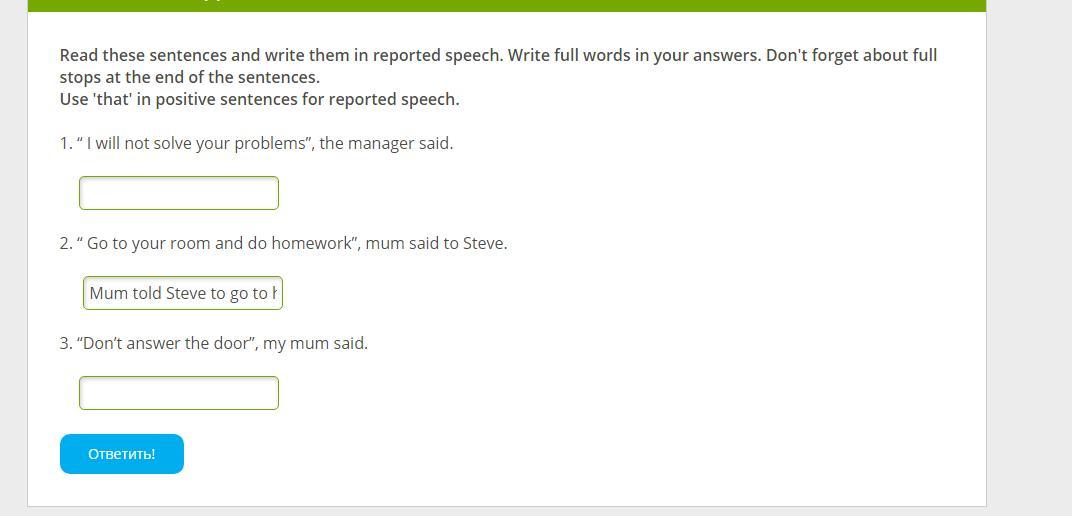Image resolution: width=1072 pixels, height=516 pixels.
Task: Click the words 'mum said to Steve'
Action: pyautogui.click(x=436, y=243)
